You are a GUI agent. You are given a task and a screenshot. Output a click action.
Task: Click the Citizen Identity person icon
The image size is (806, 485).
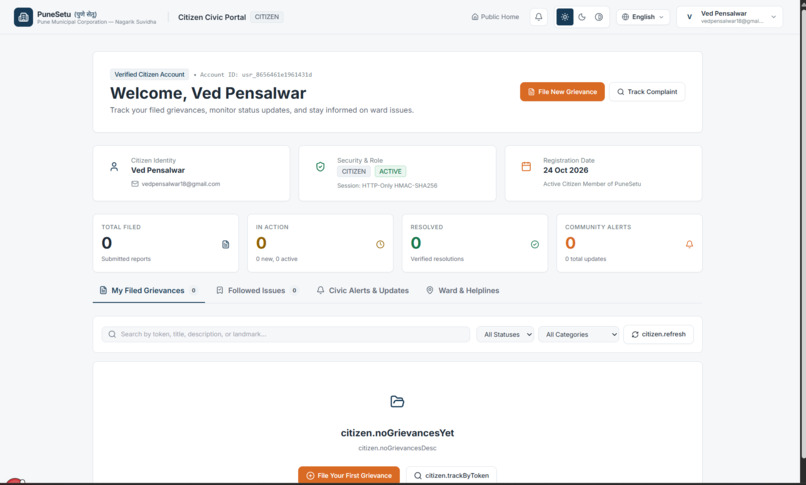click(x=114, y=167)
